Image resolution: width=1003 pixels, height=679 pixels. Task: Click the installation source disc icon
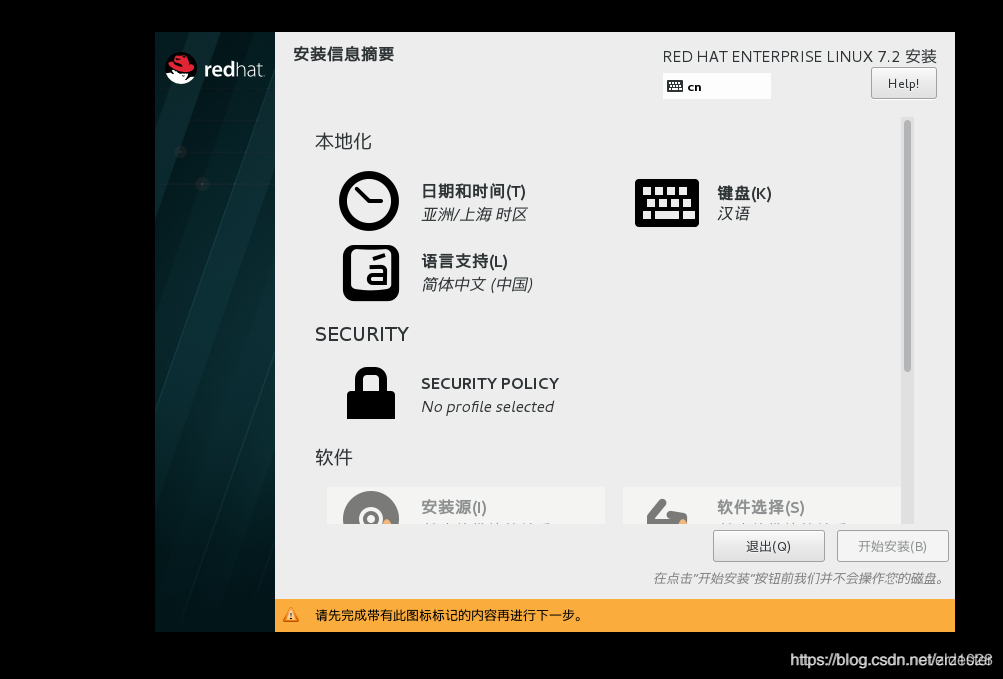(x=371, y=507)
